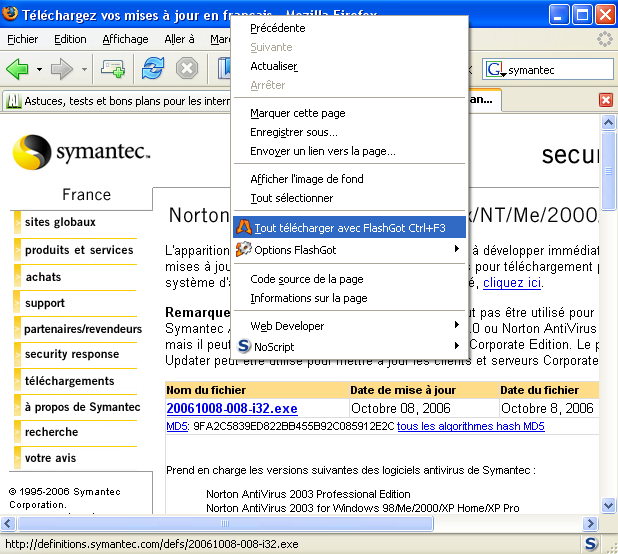618x554 pixels.
Task: Open partenaires/revendeurs sidebar link
Action: (x=83, y=329)
